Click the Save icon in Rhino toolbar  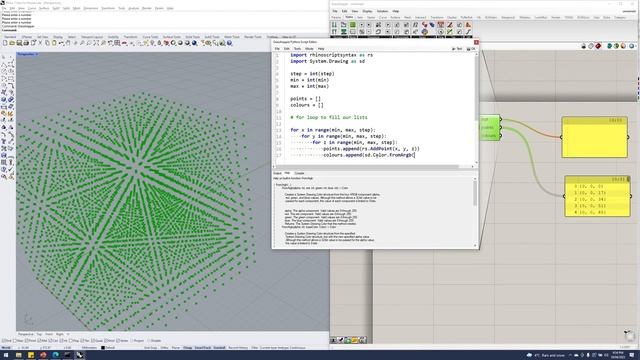(19, 43)
